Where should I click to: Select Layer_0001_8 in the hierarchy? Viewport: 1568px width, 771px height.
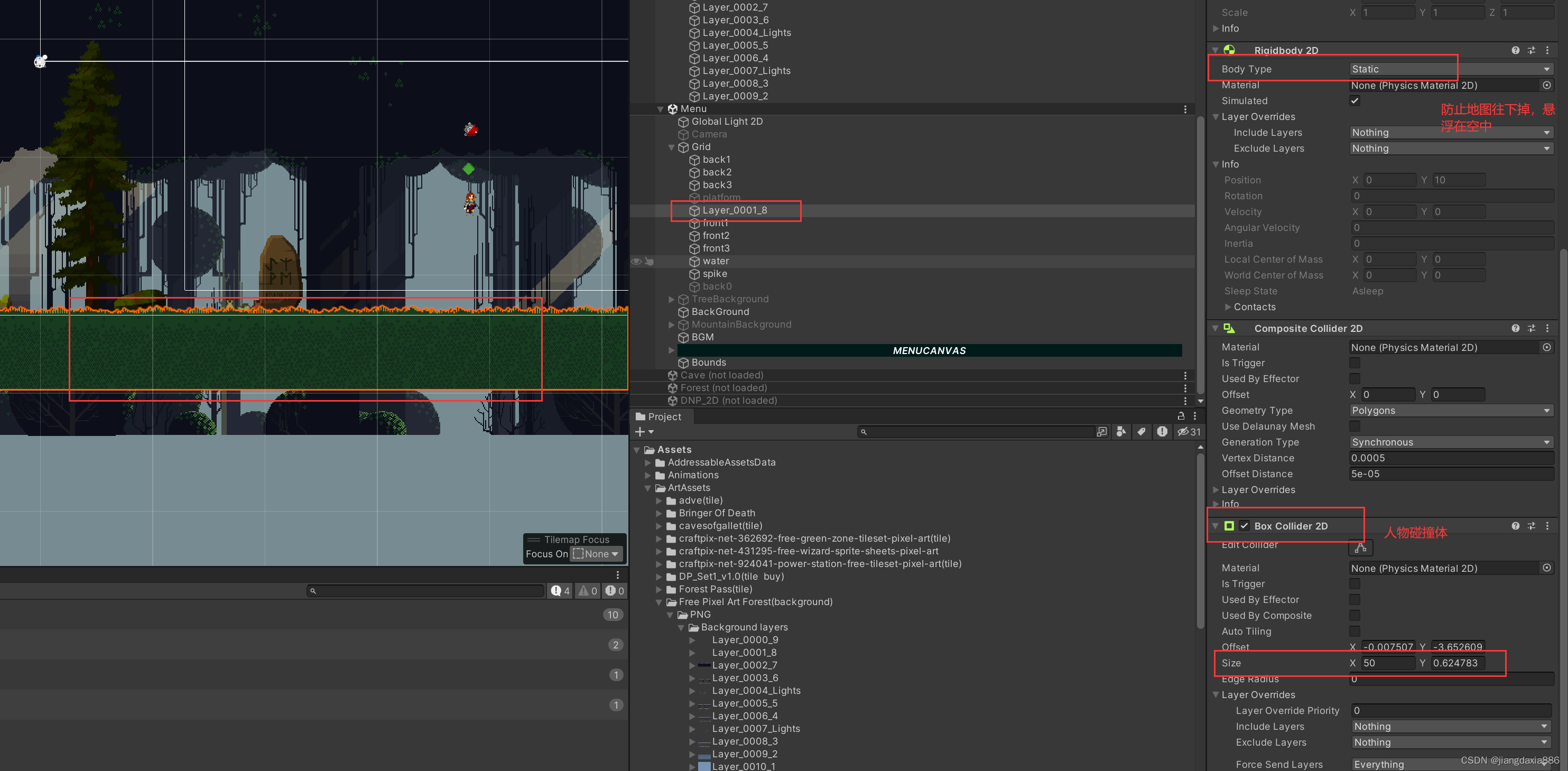point(734,210)
